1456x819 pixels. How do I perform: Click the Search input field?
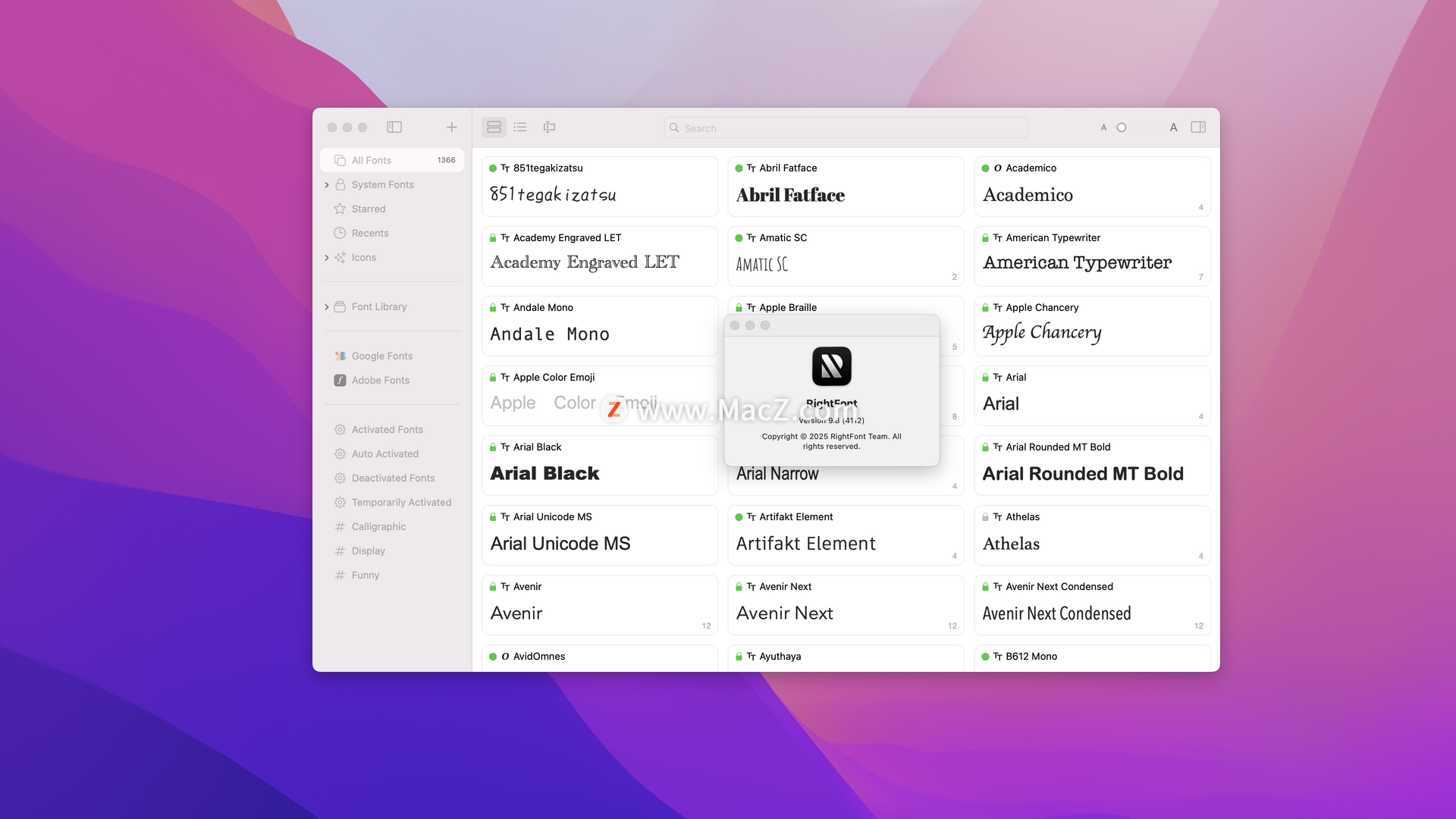[x=846, y=128]
